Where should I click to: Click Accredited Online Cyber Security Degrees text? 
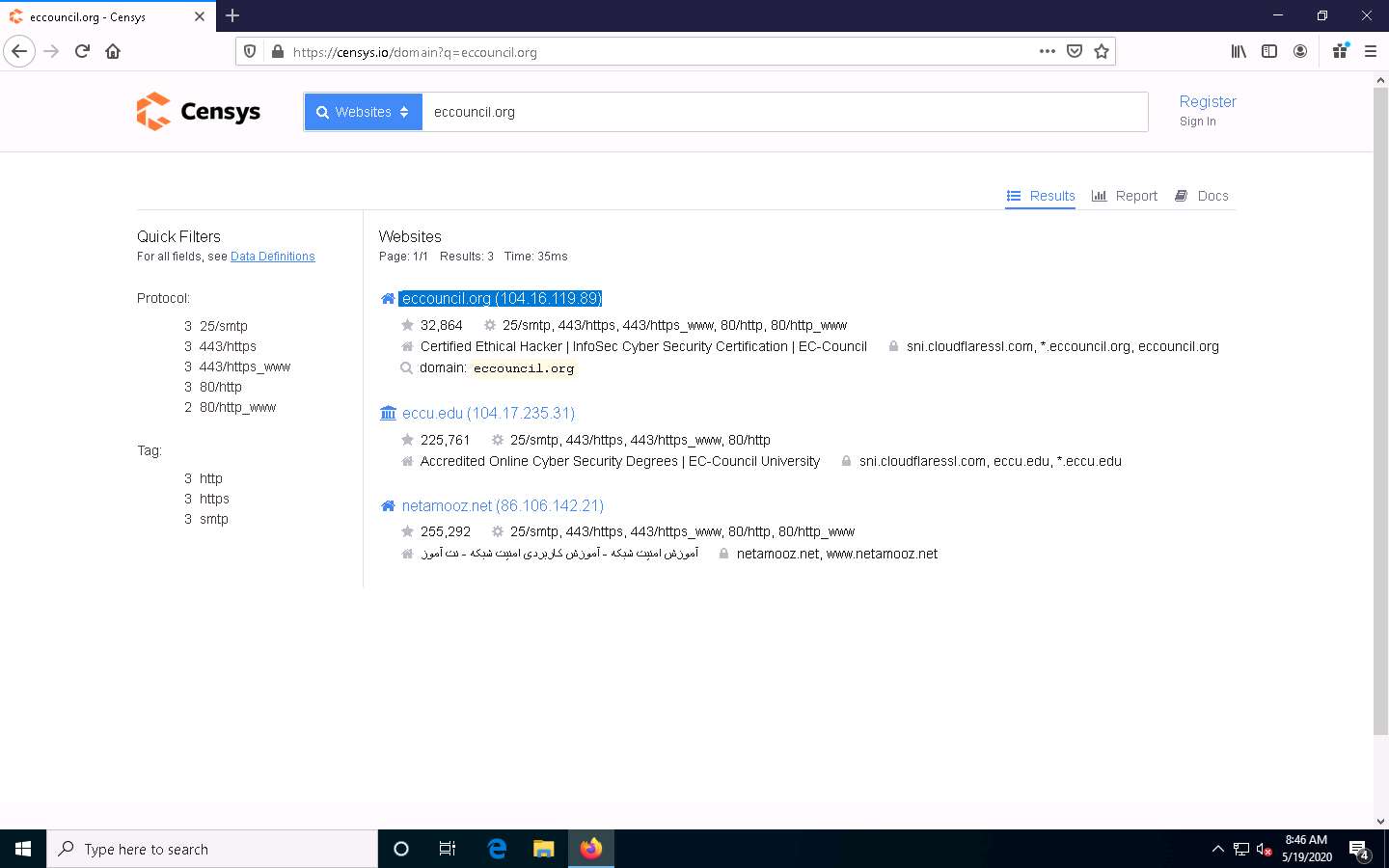pos(619,461)
